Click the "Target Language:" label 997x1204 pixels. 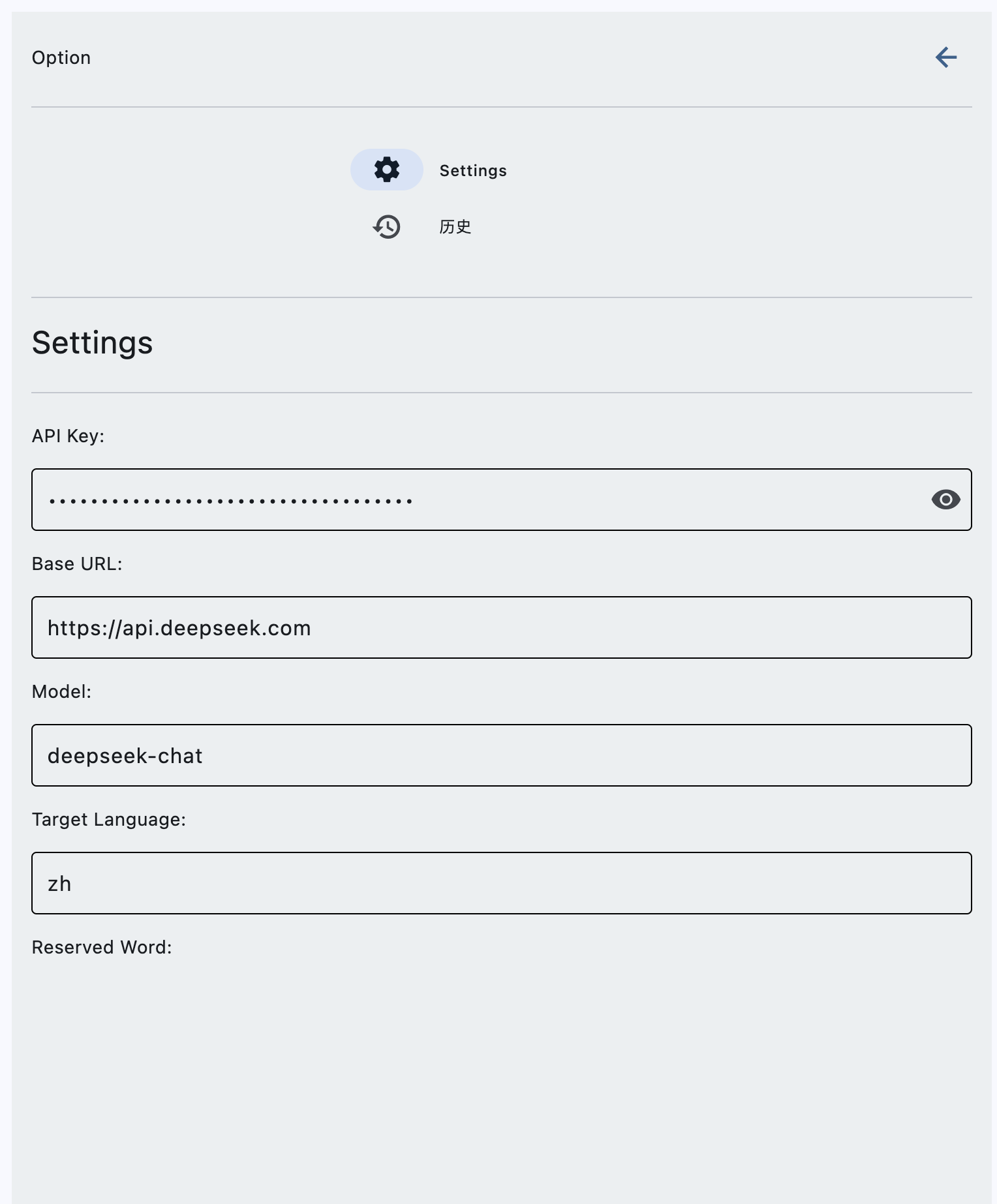109,819
